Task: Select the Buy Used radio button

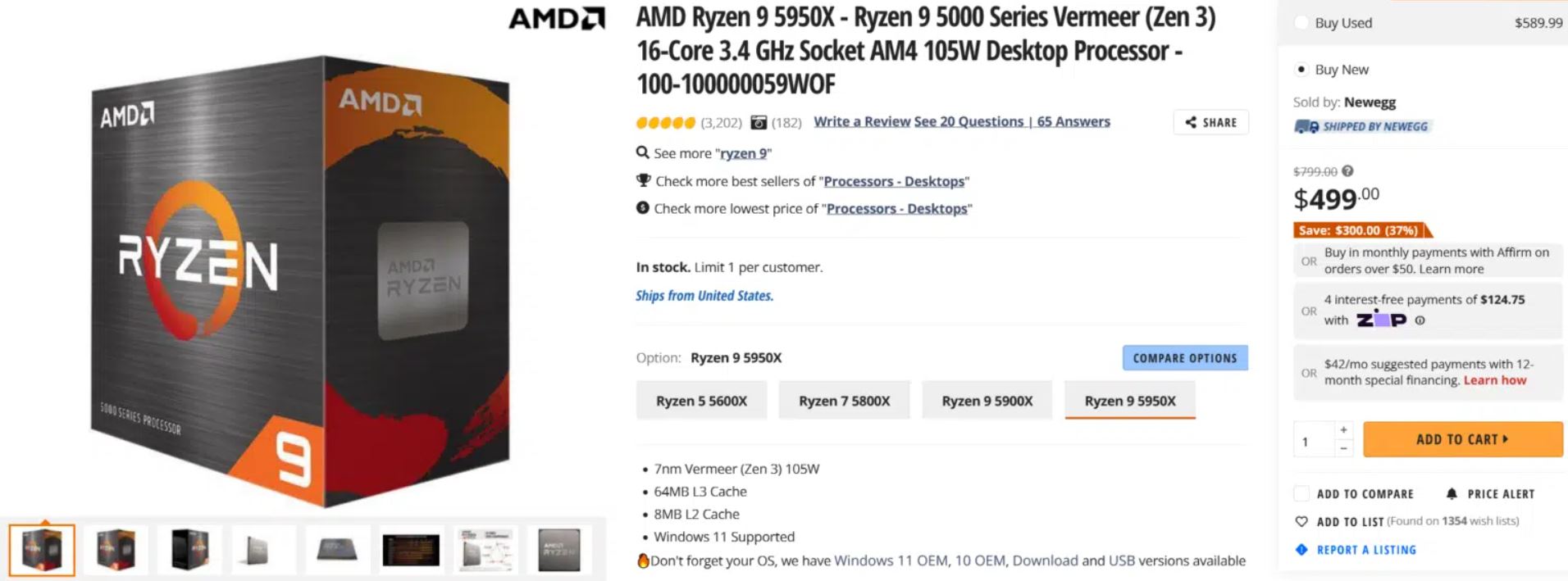Action: 1301,23
